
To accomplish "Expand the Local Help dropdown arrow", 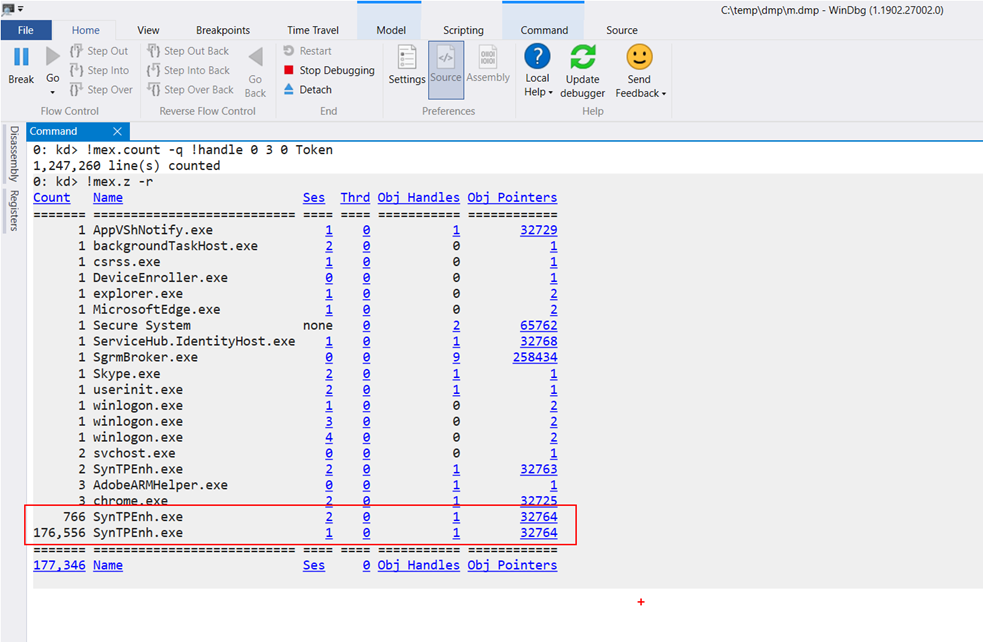I will click(x=550, y=93).
